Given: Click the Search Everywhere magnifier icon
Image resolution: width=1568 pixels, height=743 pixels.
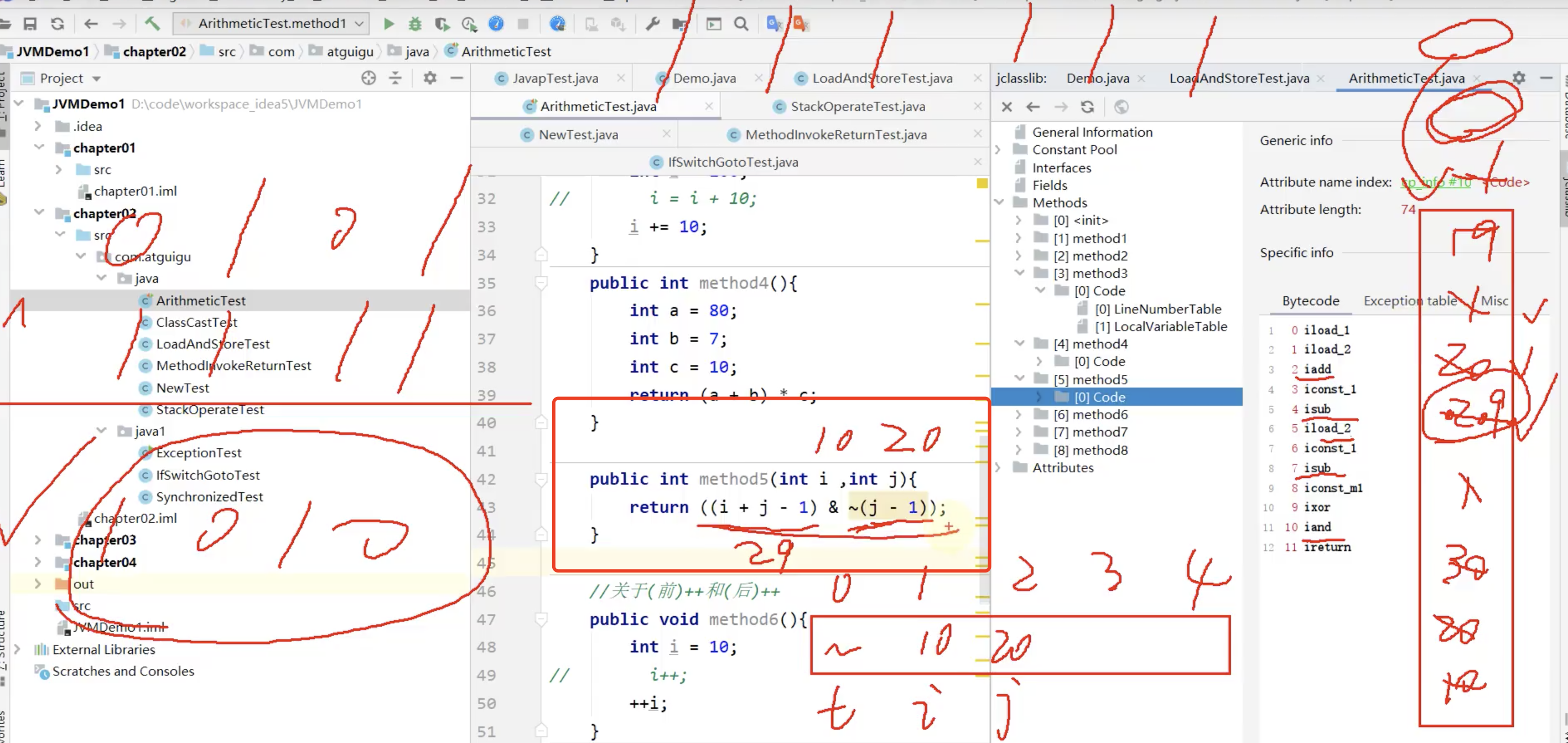Looking at the screenshot, I should point(741,24).
